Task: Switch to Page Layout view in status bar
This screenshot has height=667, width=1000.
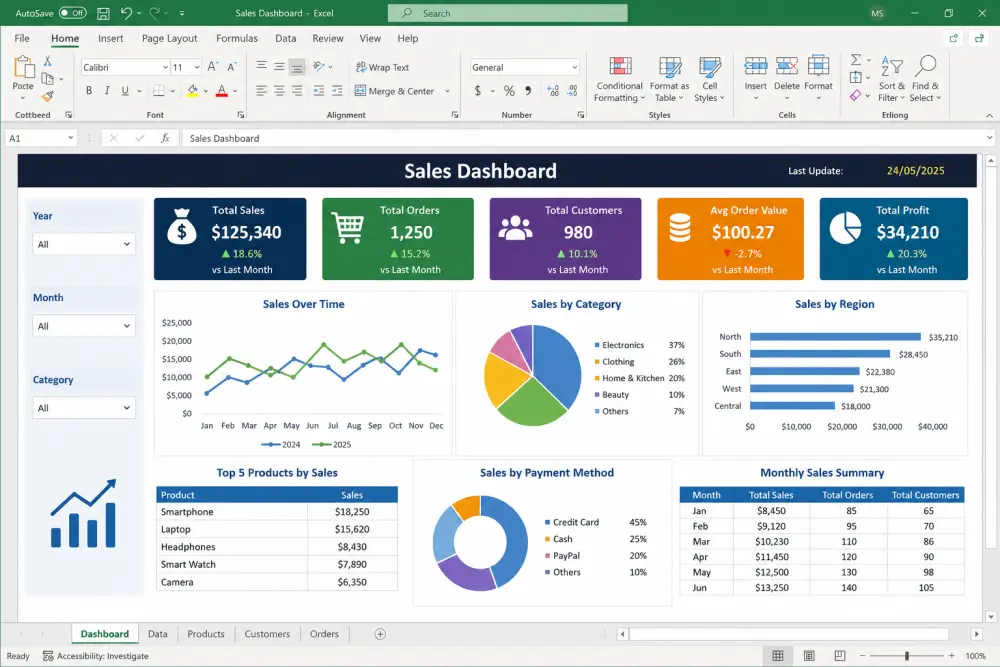Action: [809, 656]
